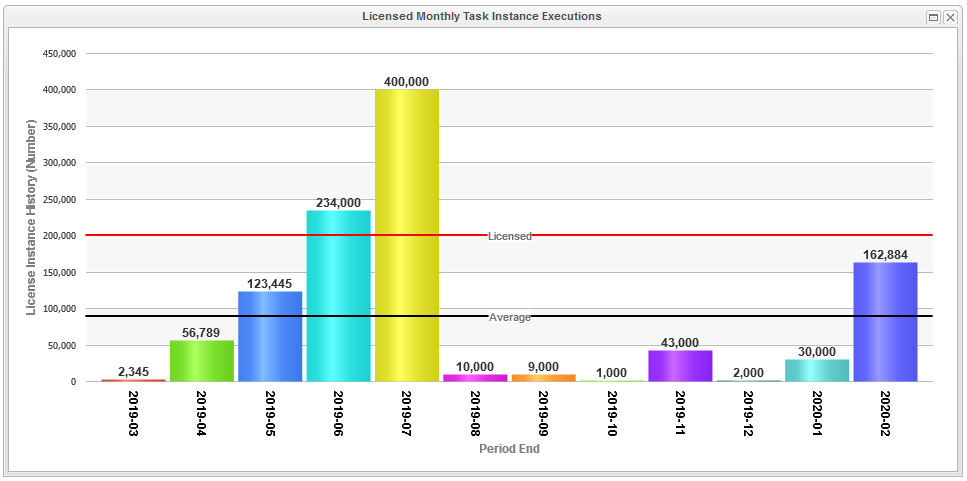Close the Licensed Monthly Task Instance Executions window
The width and height of the screenshot is (967, 481).
coord(950,17)
